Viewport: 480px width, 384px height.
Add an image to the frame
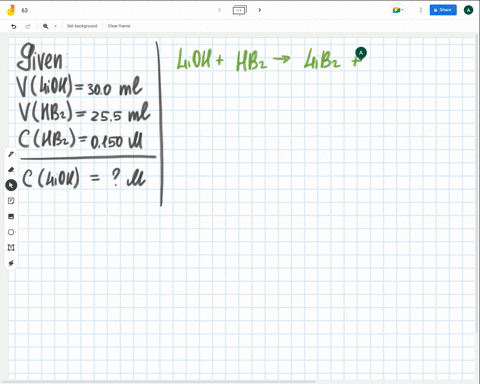click(11, 216)
